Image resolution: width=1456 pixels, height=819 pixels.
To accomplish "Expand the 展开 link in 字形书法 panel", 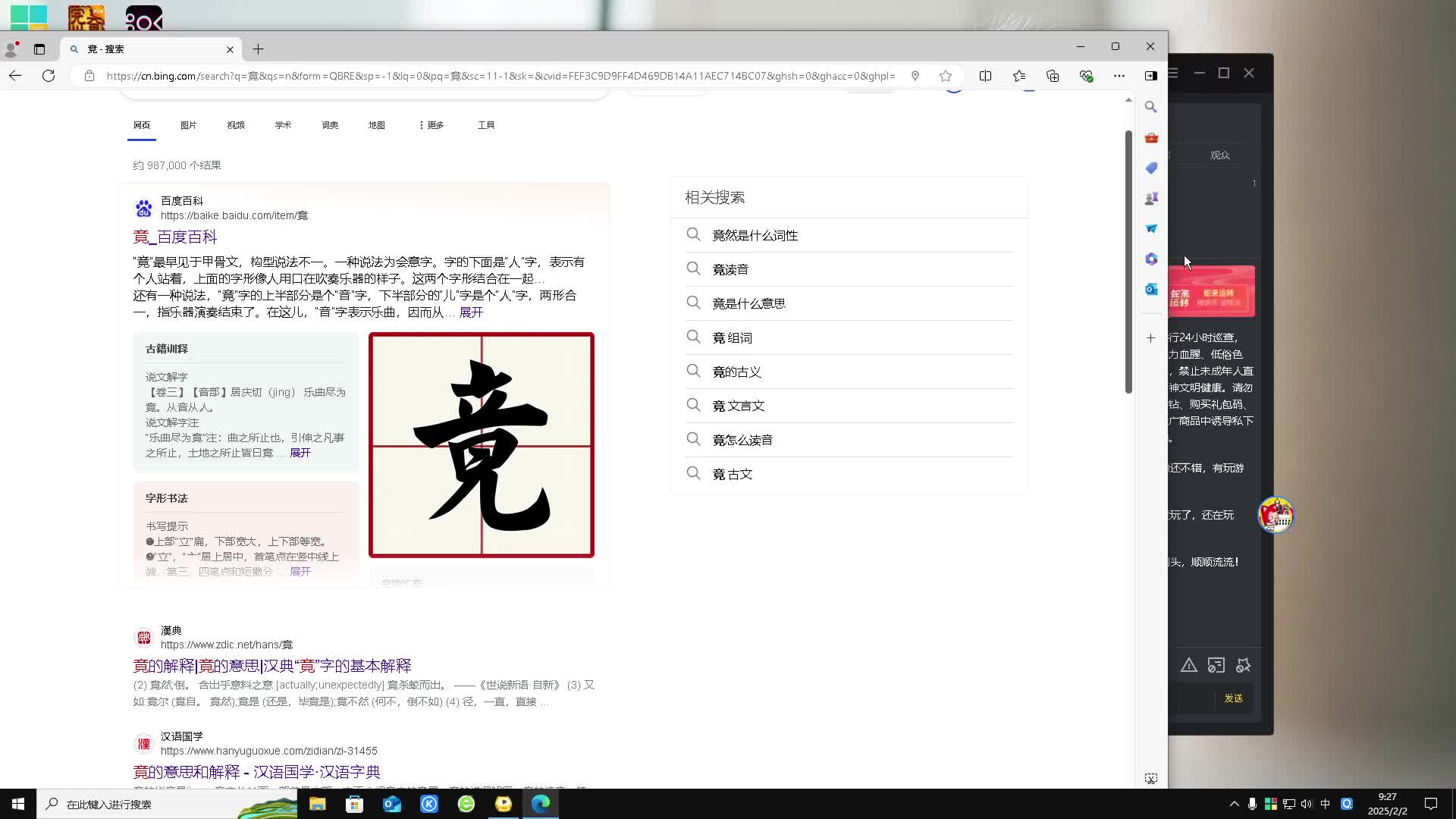I will 300,571.
